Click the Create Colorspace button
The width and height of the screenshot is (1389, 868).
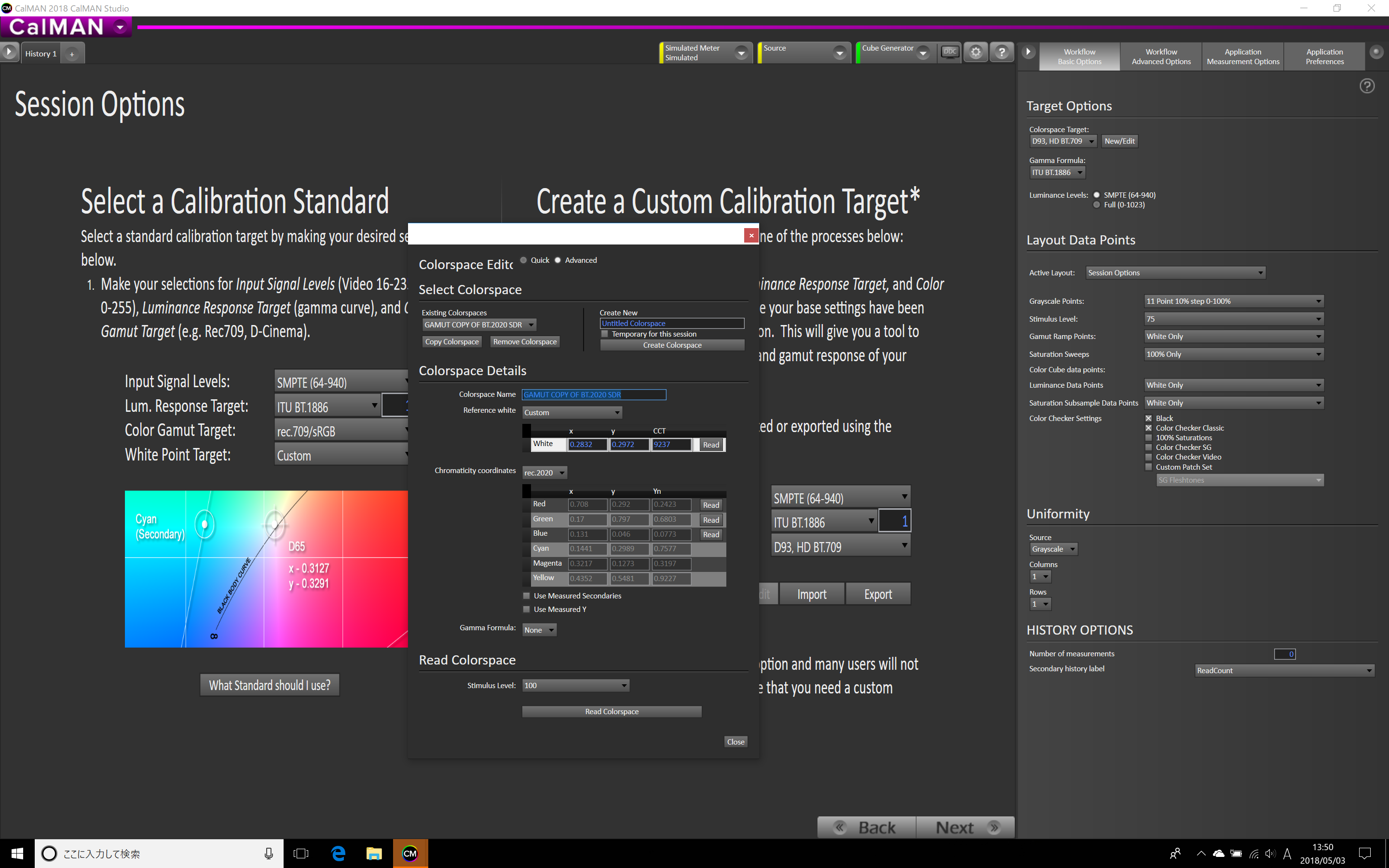[672, 345]
